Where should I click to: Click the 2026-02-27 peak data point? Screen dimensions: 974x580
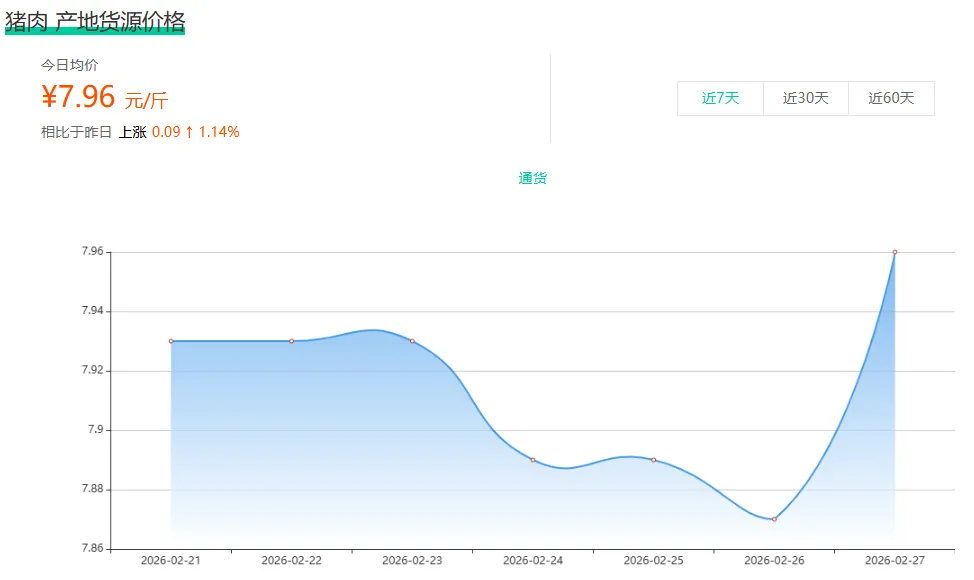895,252
